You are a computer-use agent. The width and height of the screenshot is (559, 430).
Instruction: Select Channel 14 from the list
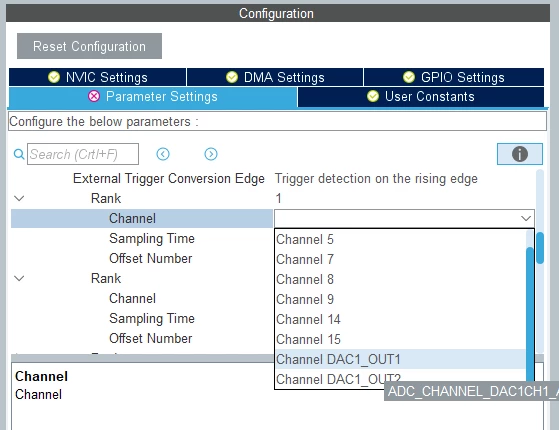point(400,319)
